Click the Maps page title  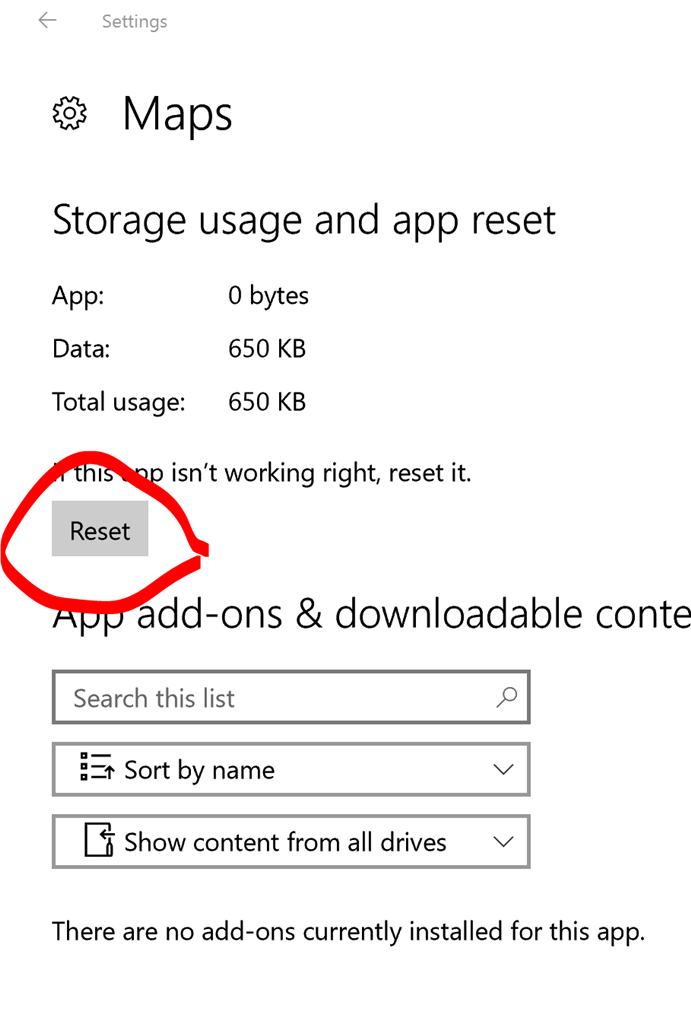(x=177, y=114)
